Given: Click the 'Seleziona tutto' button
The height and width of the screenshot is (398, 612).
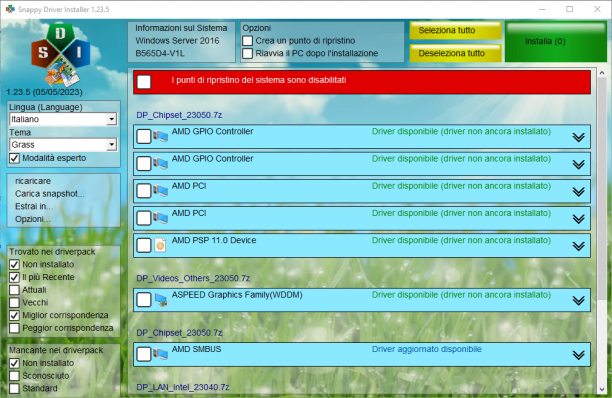Looking at the screenshot, I should (455, 30).
